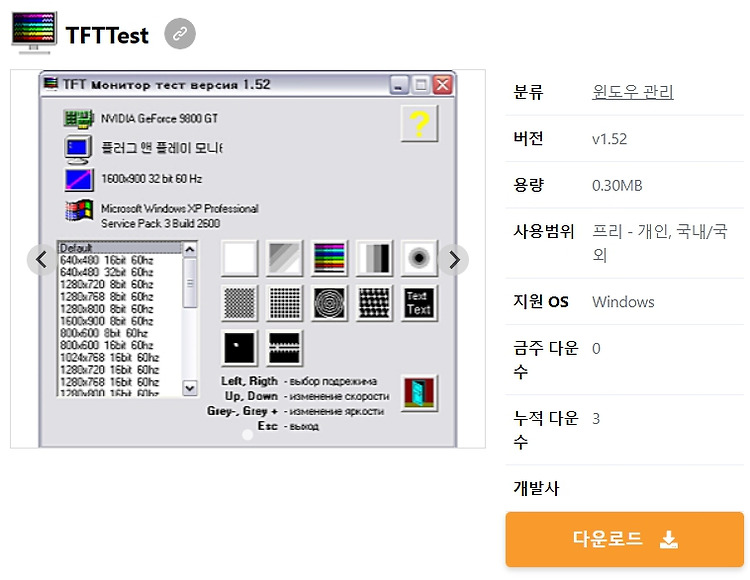Viewport: 750px width, 580px height.
Task: Click the 1600x900 32 bit 60 Hz text
Action: 151,179
